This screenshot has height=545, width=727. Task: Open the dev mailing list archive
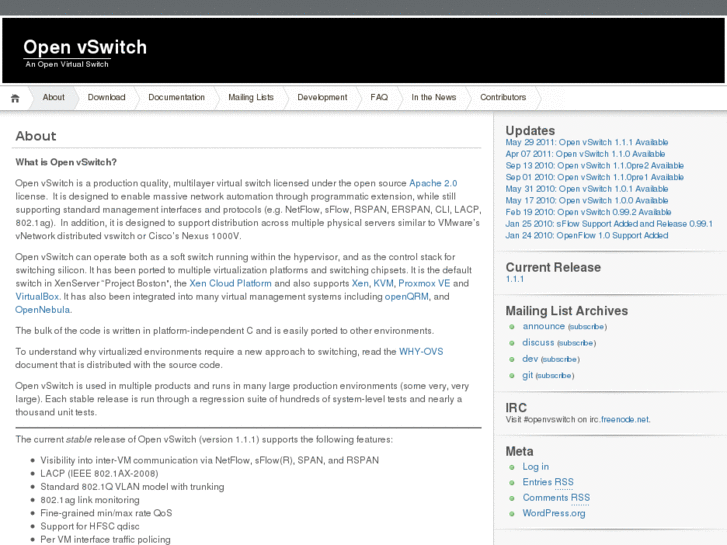point(530,359)
